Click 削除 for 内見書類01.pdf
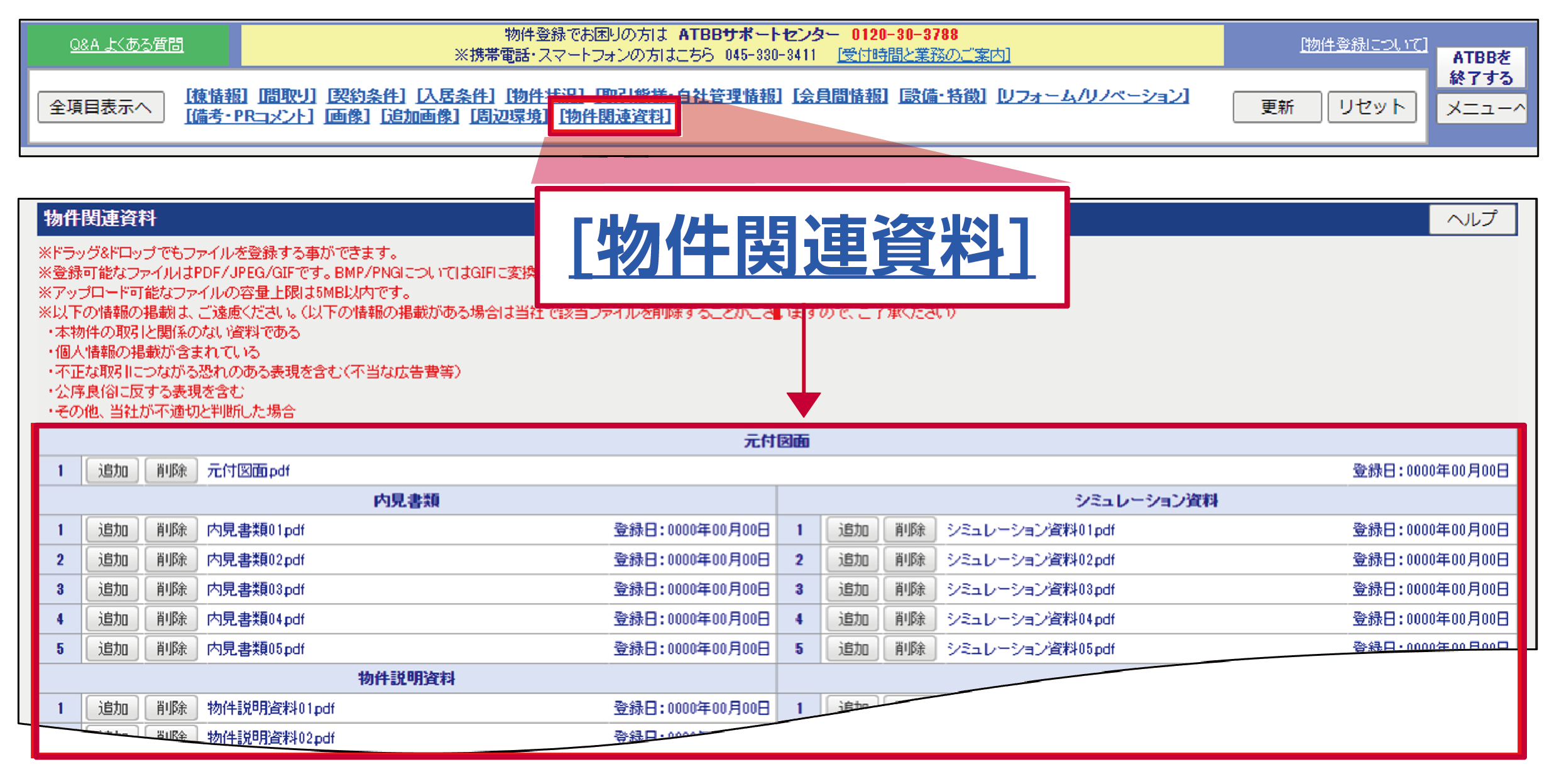 pos(170,530)
